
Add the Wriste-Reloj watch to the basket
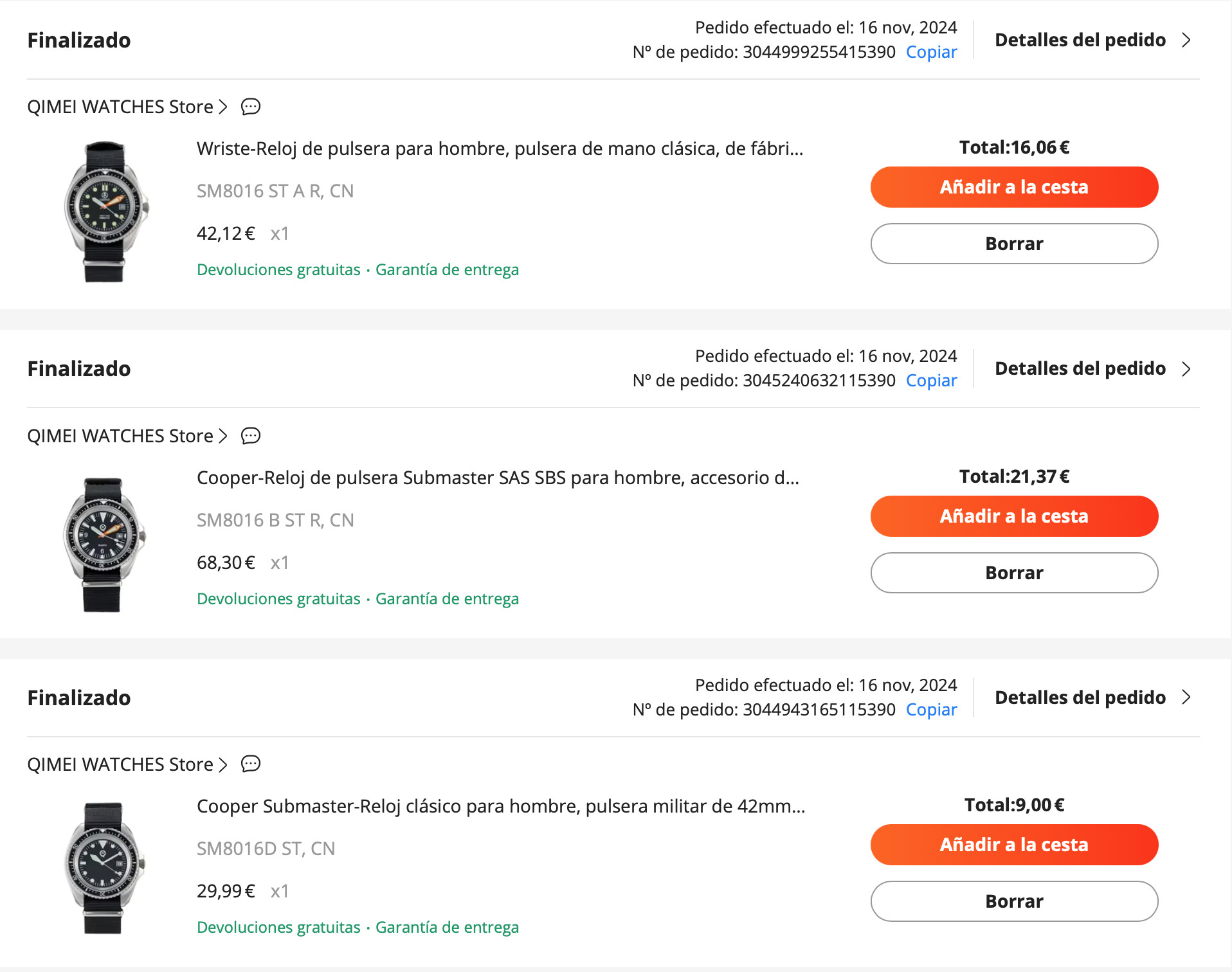(x=1014, y=187)
